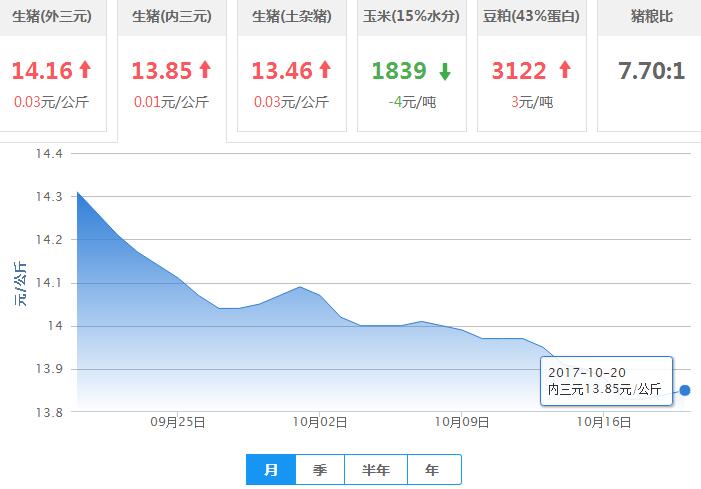Viewport: 701px width, 489px height.
Task: Open the 生猪(土杂猪) price card
Action: 292,66
